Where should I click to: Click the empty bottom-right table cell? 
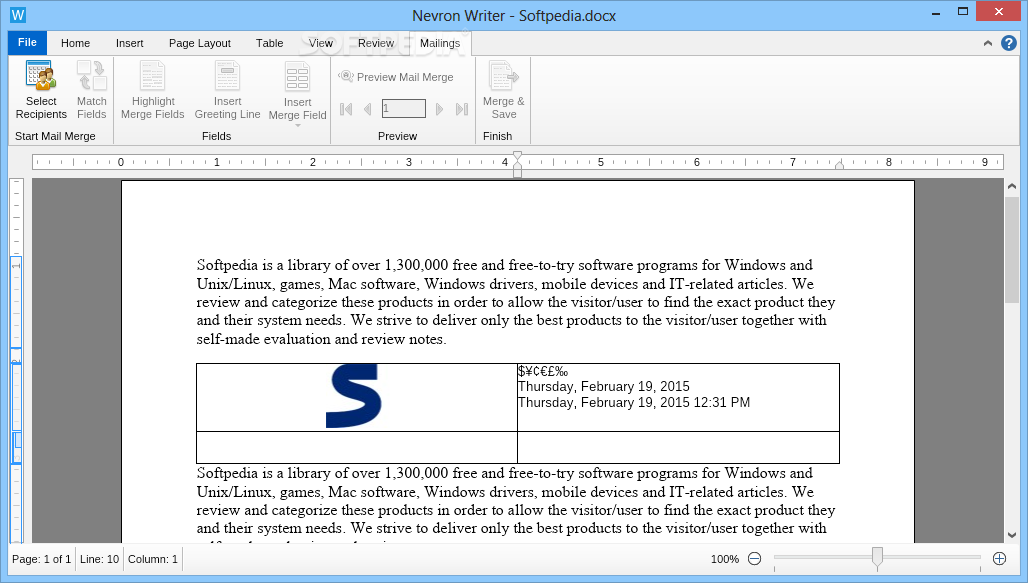pos(679,447)
